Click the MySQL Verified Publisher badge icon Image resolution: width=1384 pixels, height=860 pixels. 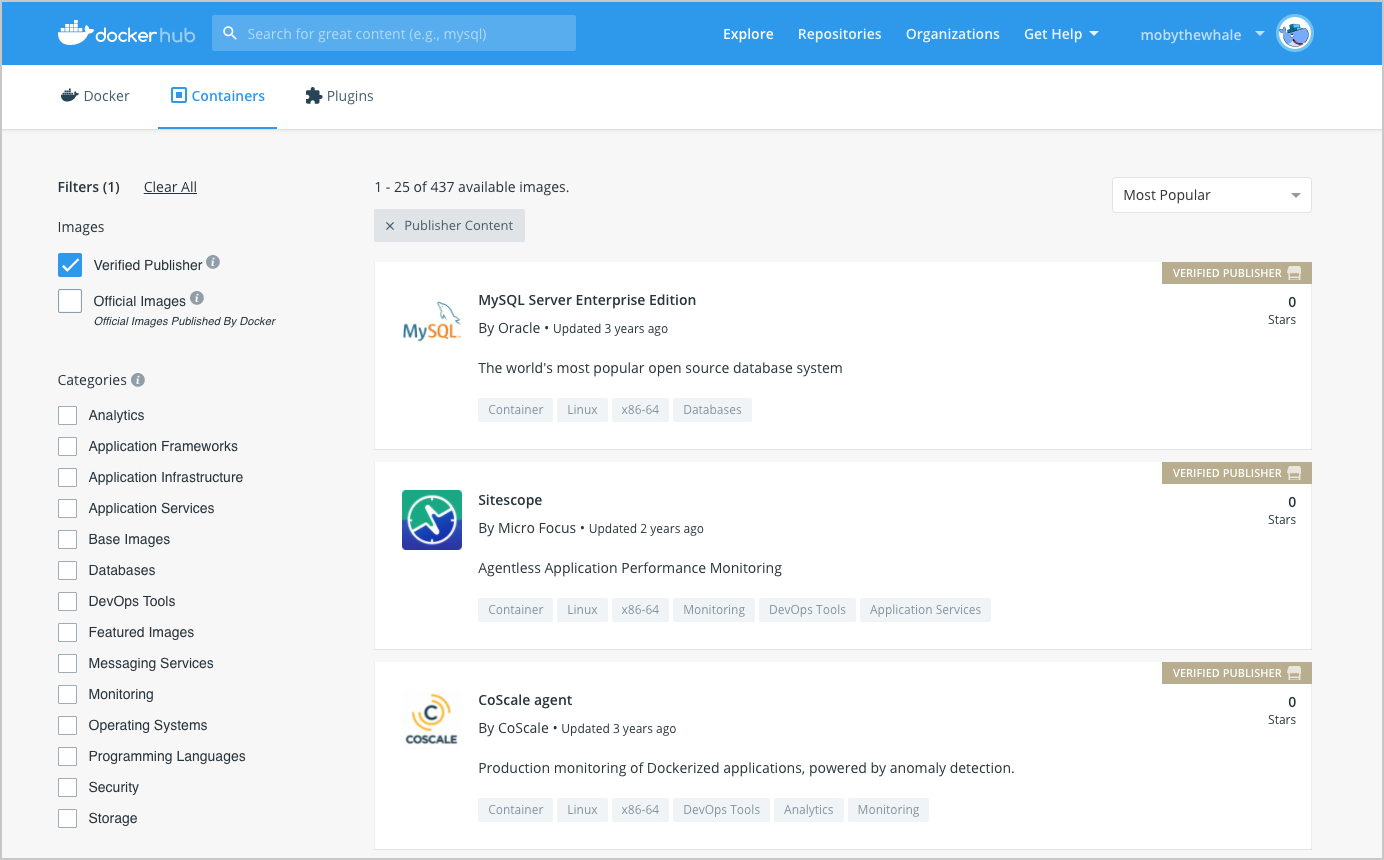point(1294,273)
